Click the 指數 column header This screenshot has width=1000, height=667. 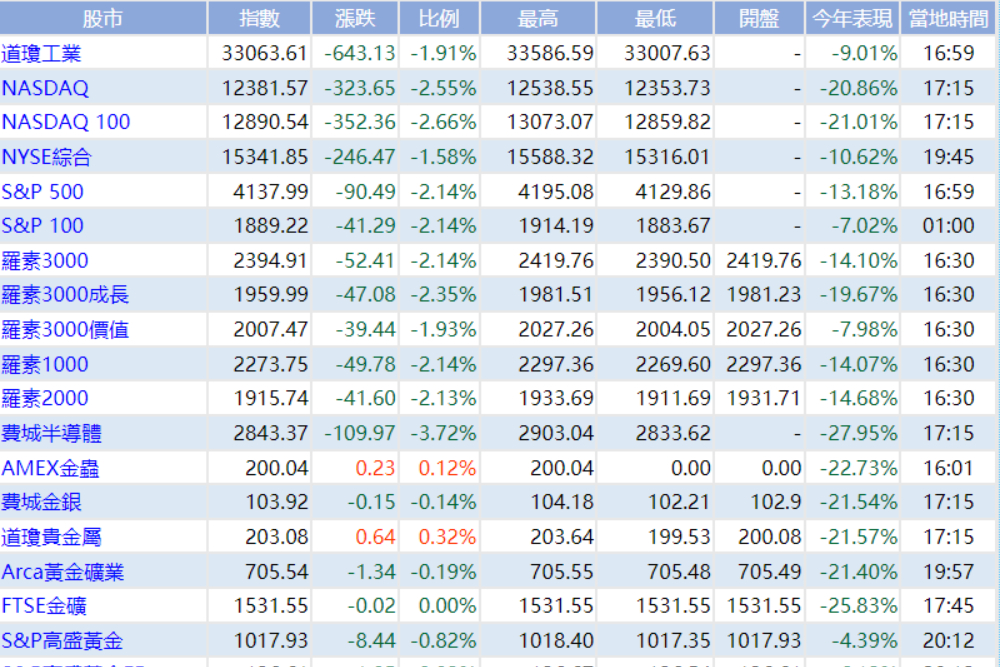tap(260, 18)
